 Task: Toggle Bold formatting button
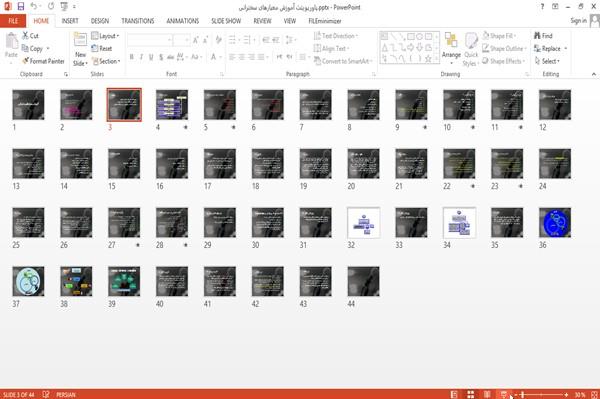click(132, 57)
